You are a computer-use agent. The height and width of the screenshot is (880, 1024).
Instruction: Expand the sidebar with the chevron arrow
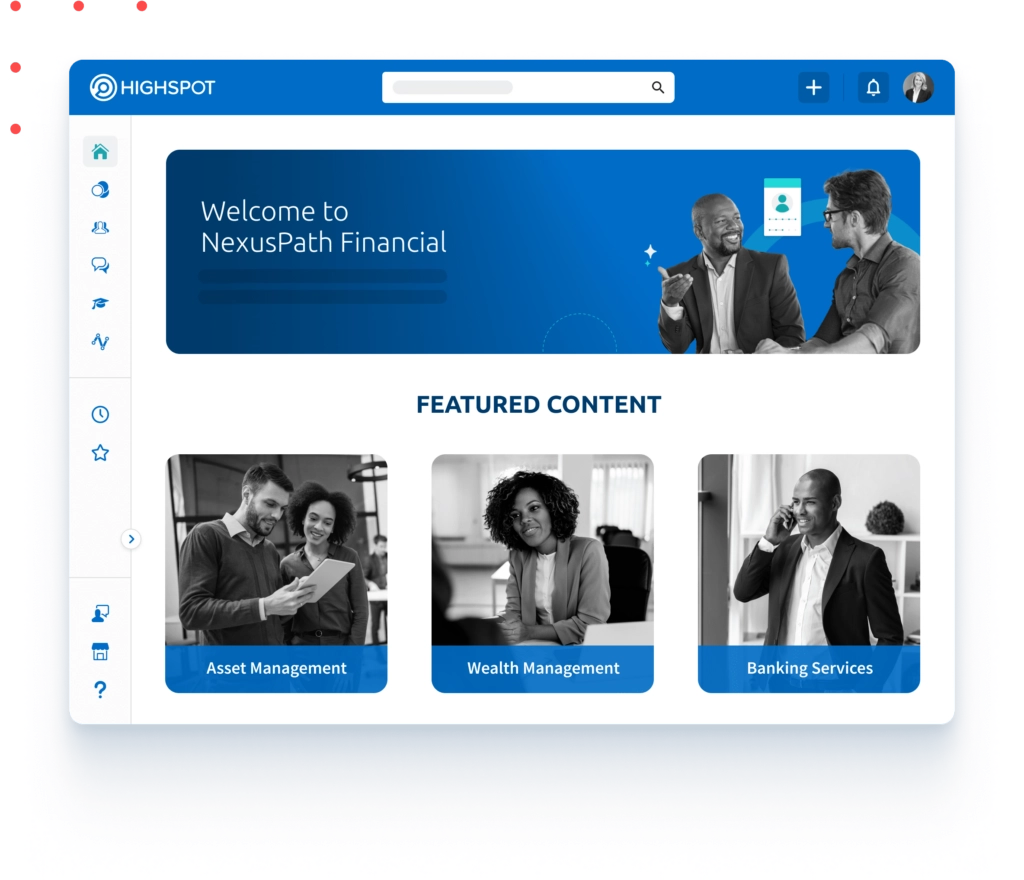131,539
